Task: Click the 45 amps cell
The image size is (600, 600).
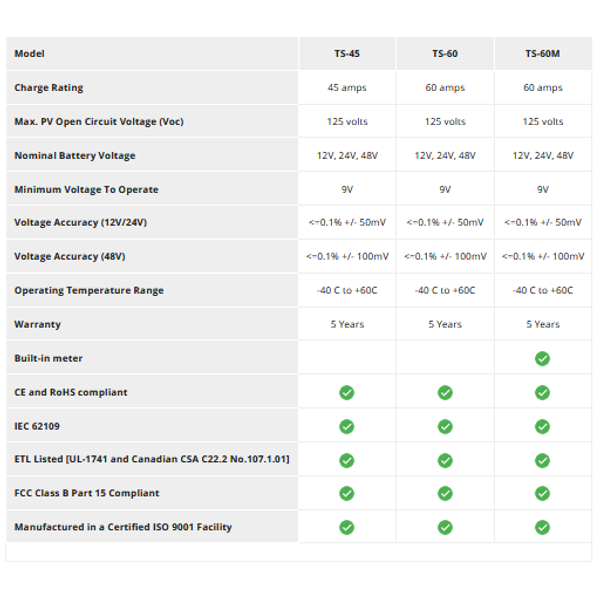Action: point(347,88)
